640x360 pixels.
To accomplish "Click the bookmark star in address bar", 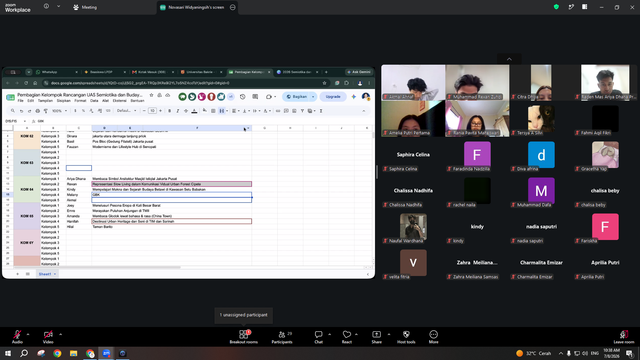I will (324, 83).
